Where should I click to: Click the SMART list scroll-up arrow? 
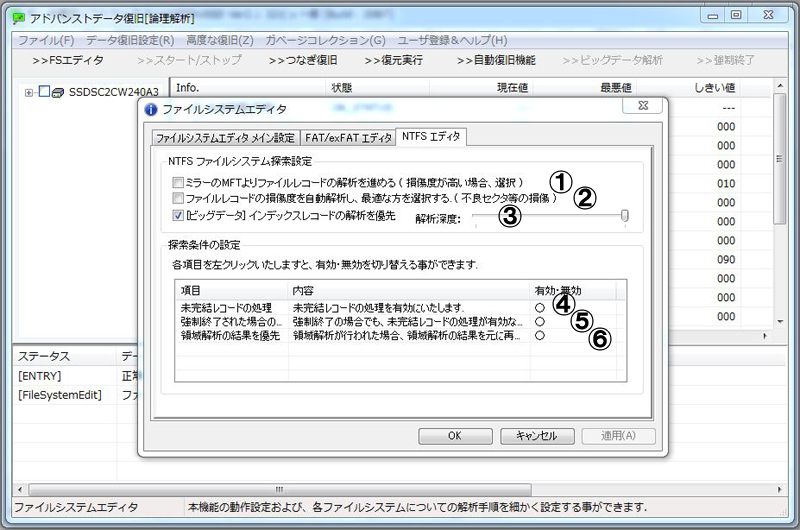coord(780,85)
